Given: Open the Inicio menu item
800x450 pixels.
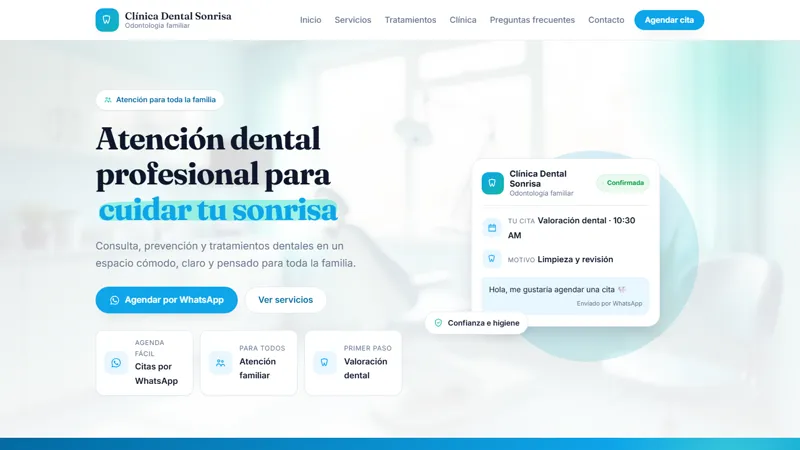Looking at the screenshot, I should coord(310,20).
